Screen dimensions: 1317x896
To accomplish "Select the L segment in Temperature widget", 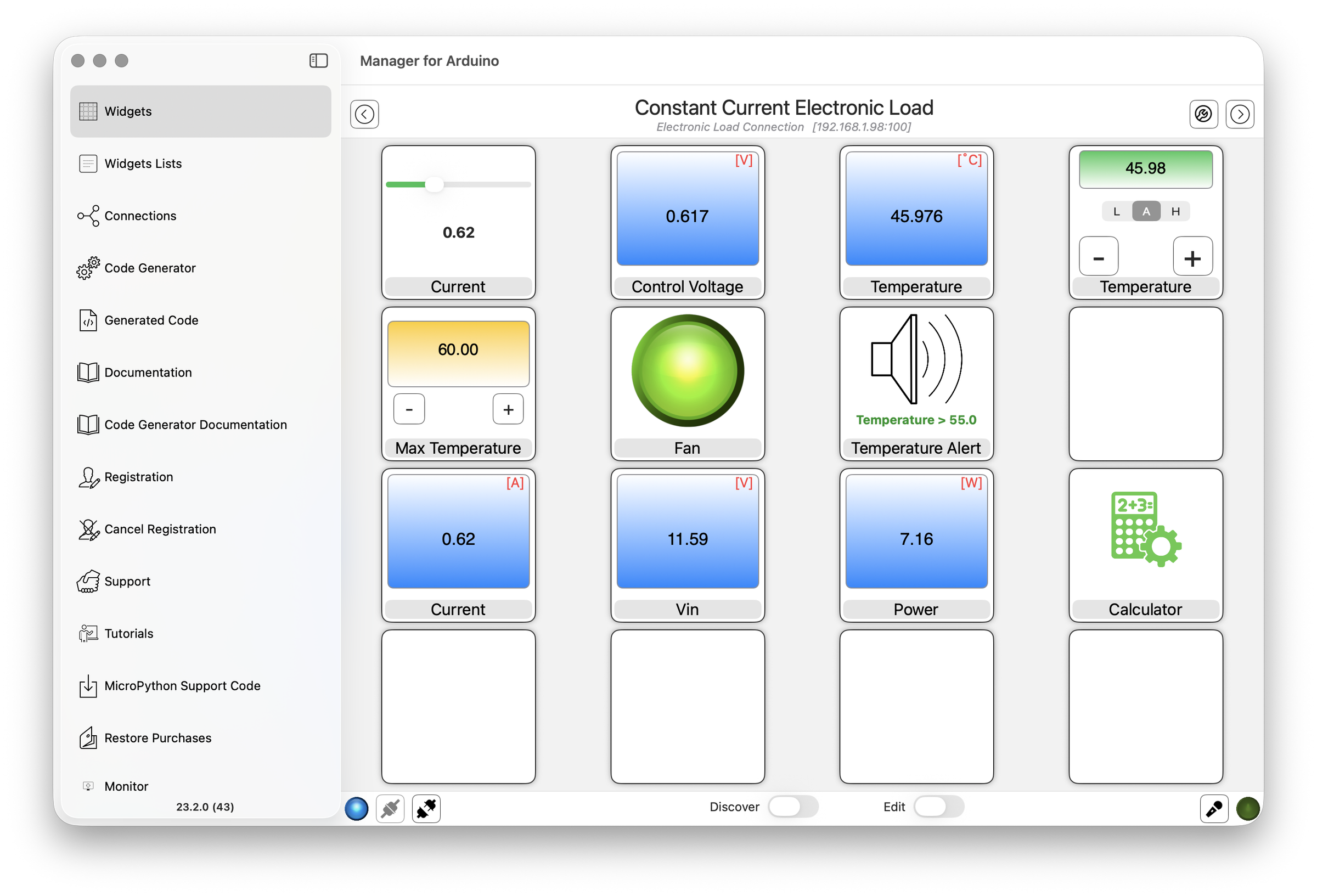I will pos(1116,211).
